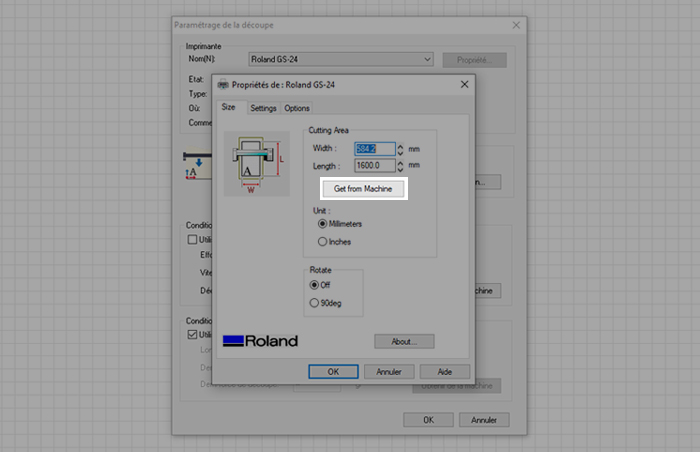Decrease Width with the down arrow

click(400, 152)
